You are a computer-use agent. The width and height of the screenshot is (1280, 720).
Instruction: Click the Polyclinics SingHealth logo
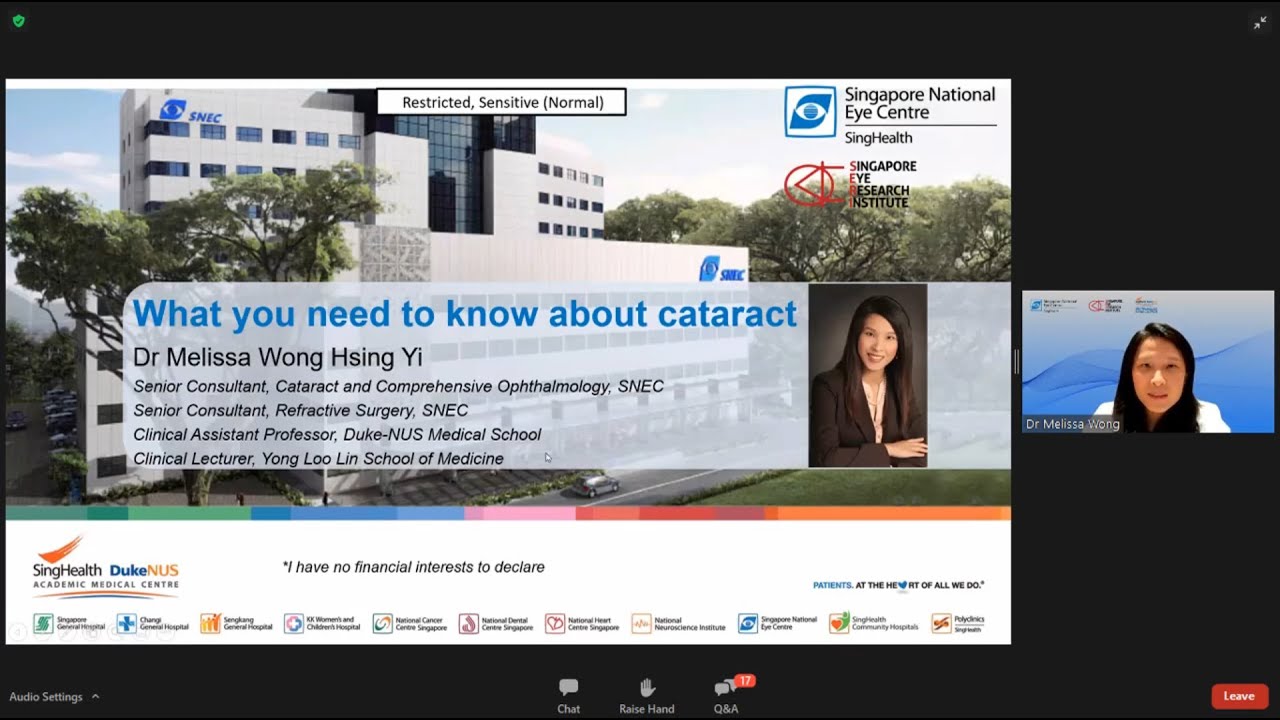[958, 624]
